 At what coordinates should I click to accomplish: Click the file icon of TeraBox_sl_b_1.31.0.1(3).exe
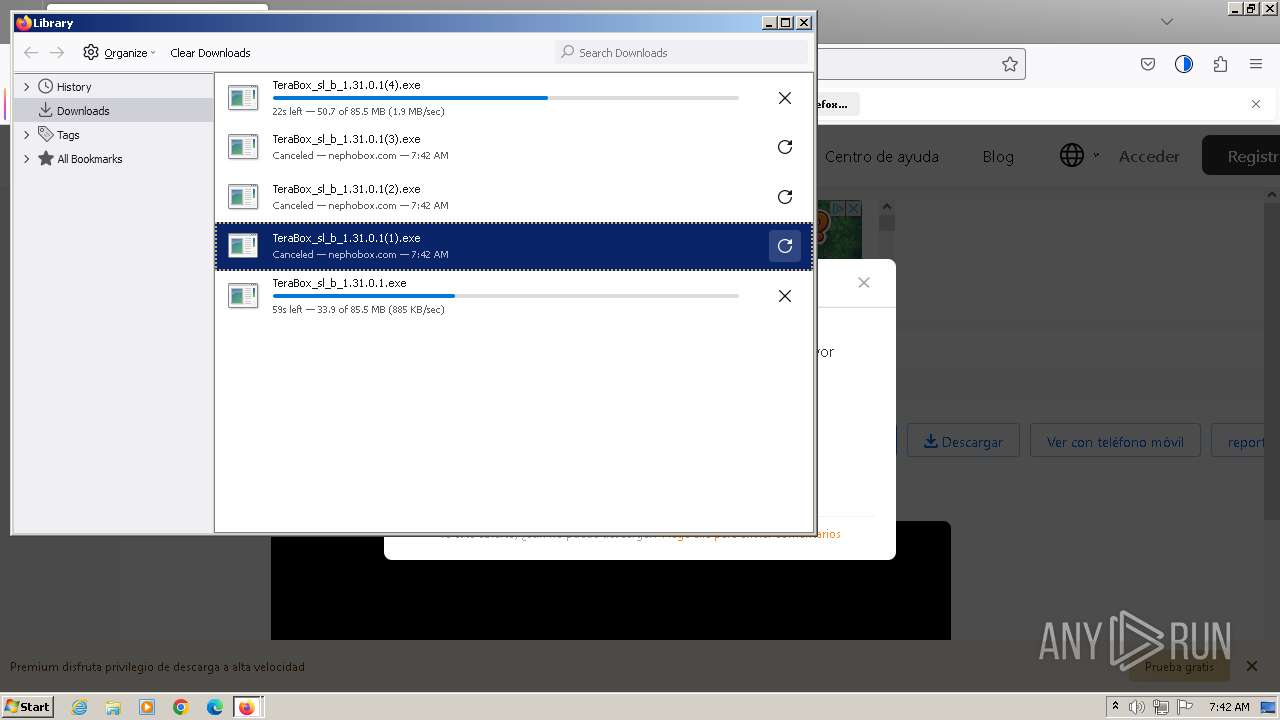(243, 147)
